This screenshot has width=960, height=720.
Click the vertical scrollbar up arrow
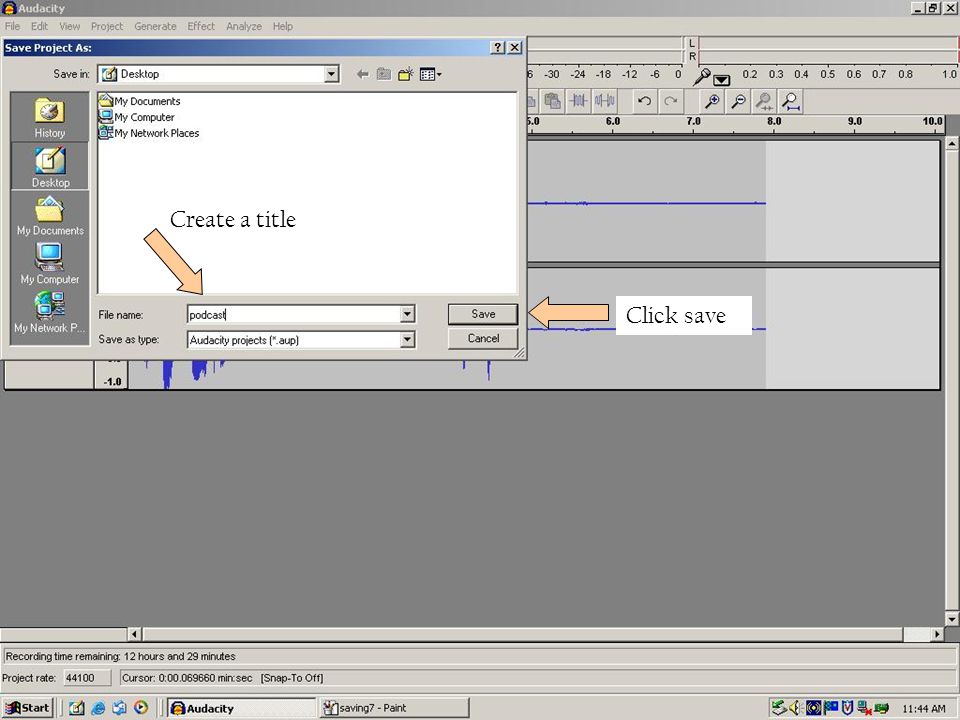(x=952, y=144)
